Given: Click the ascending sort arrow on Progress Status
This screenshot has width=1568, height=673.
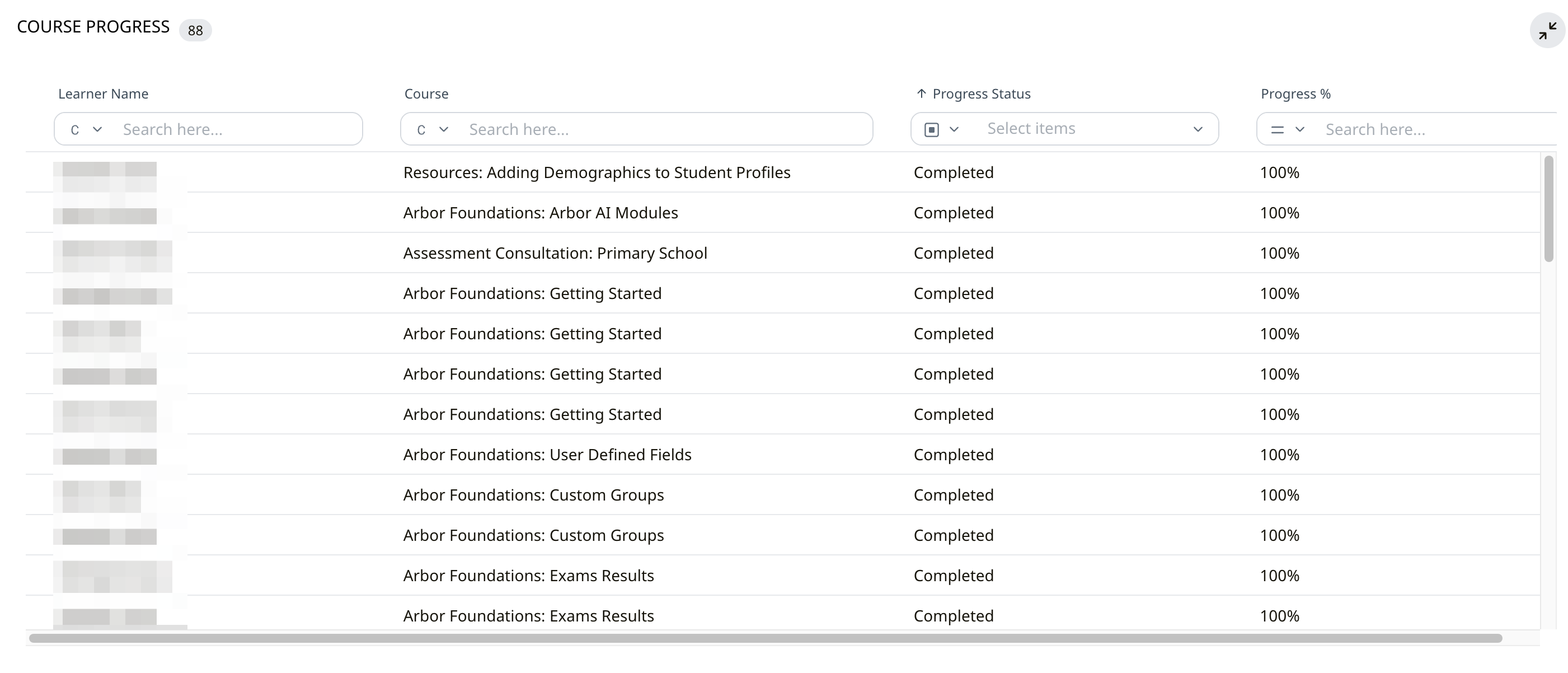Looking at the screenshot, I should point(921,93).
